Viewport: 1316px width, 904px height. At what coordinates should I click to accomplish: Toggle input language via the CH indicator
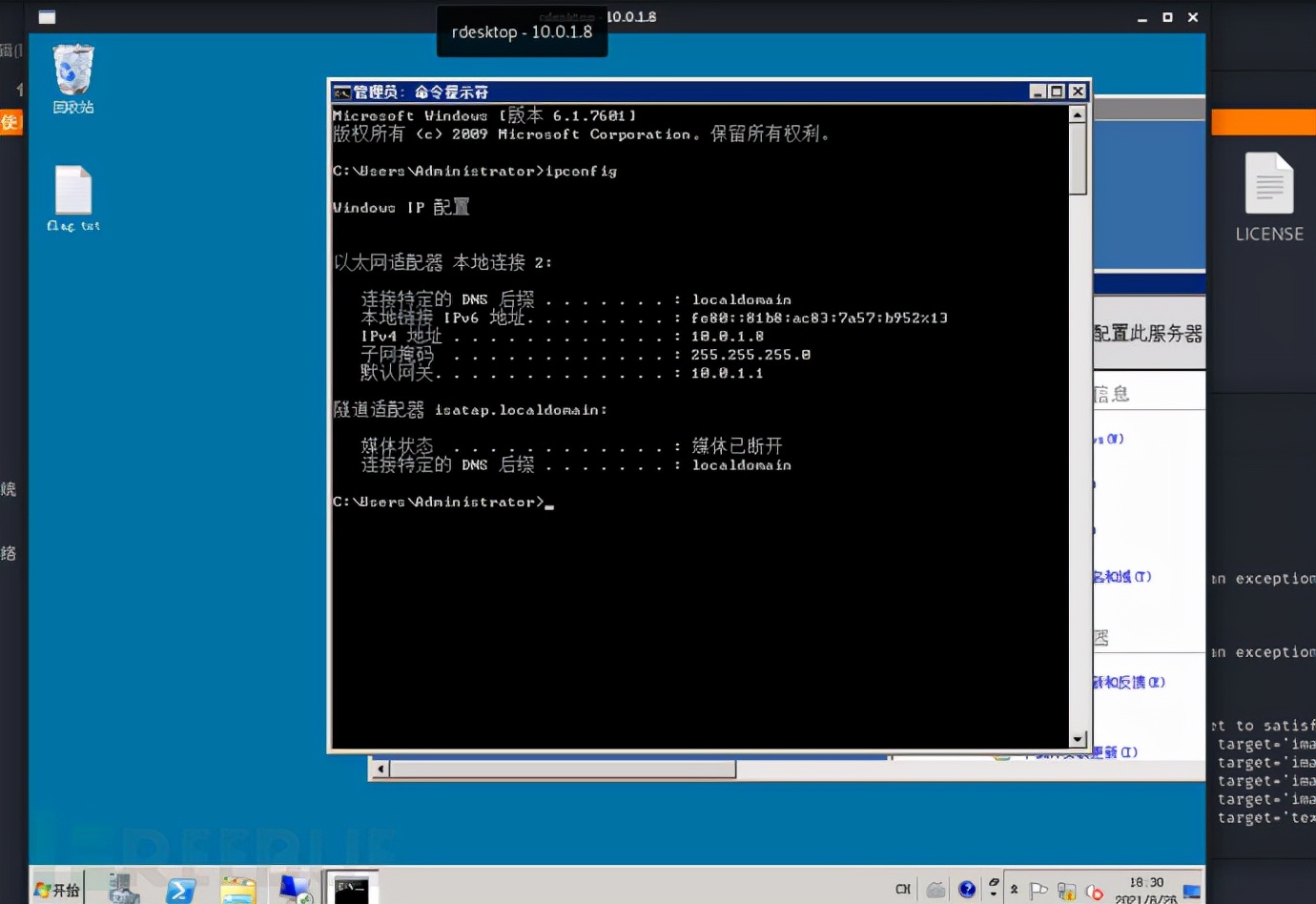point(904,887)
